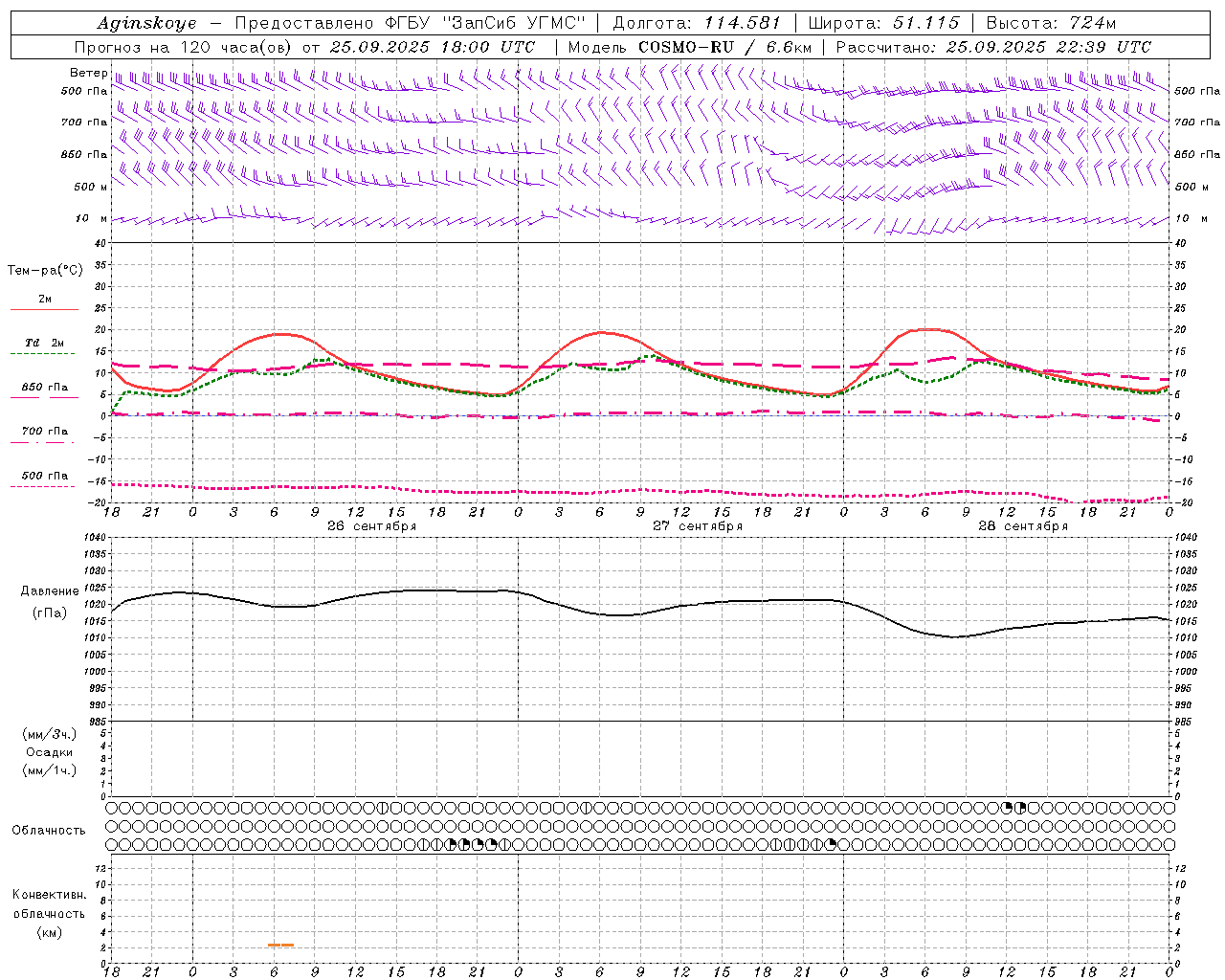This screenshot has width=1225, height=980.
Task: Click the 28 сентября date label
Action: pos(1023,526)
